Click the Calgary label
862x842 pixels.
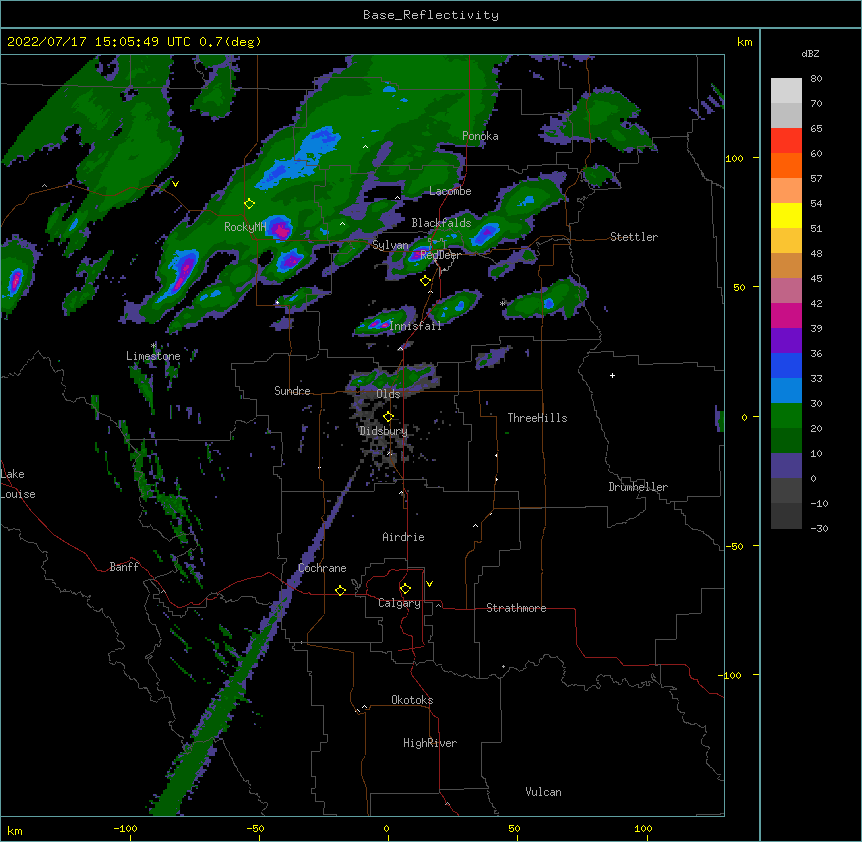click(400, 603)
